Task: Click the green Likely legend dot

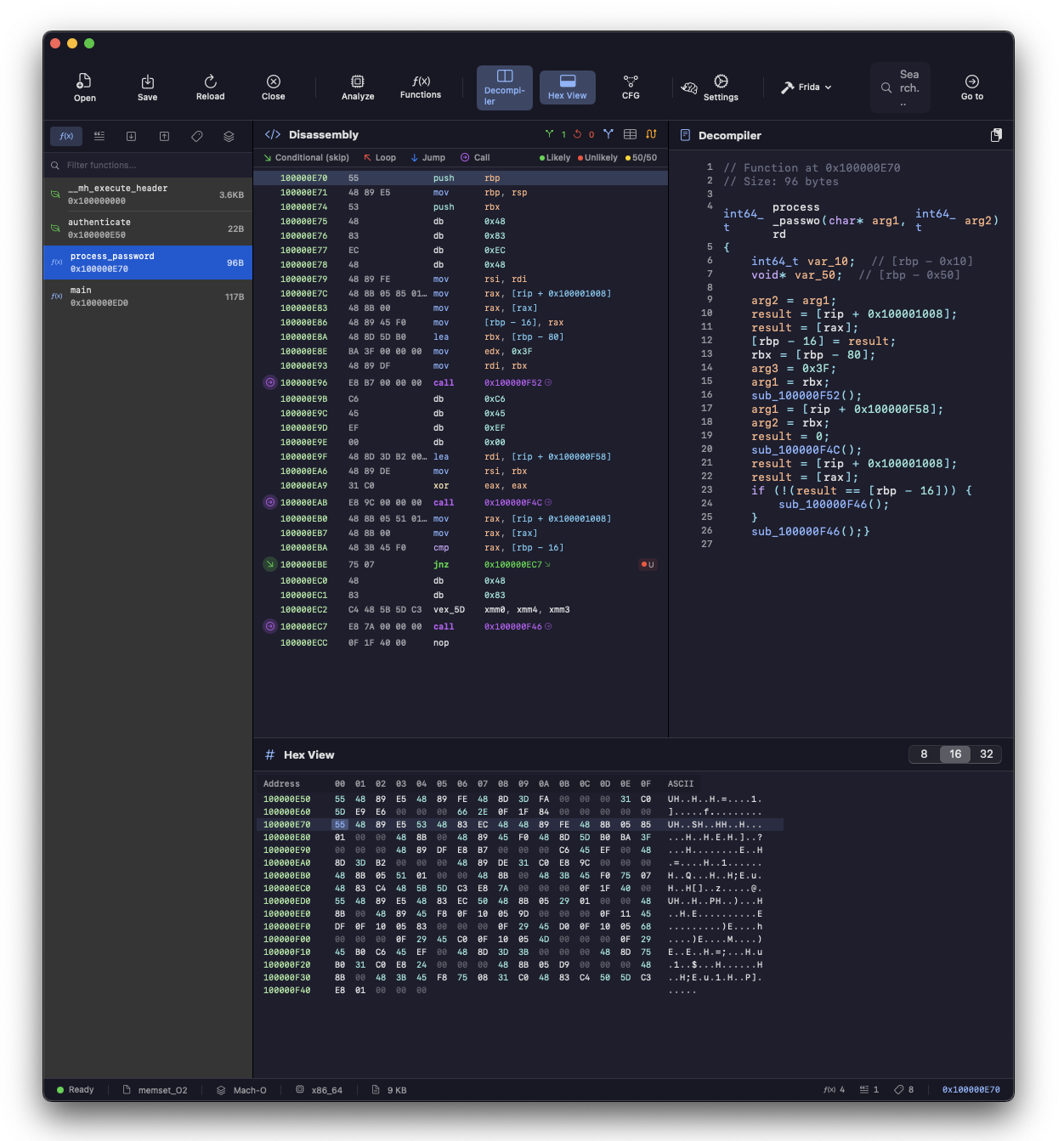Action: pos(541,157)
